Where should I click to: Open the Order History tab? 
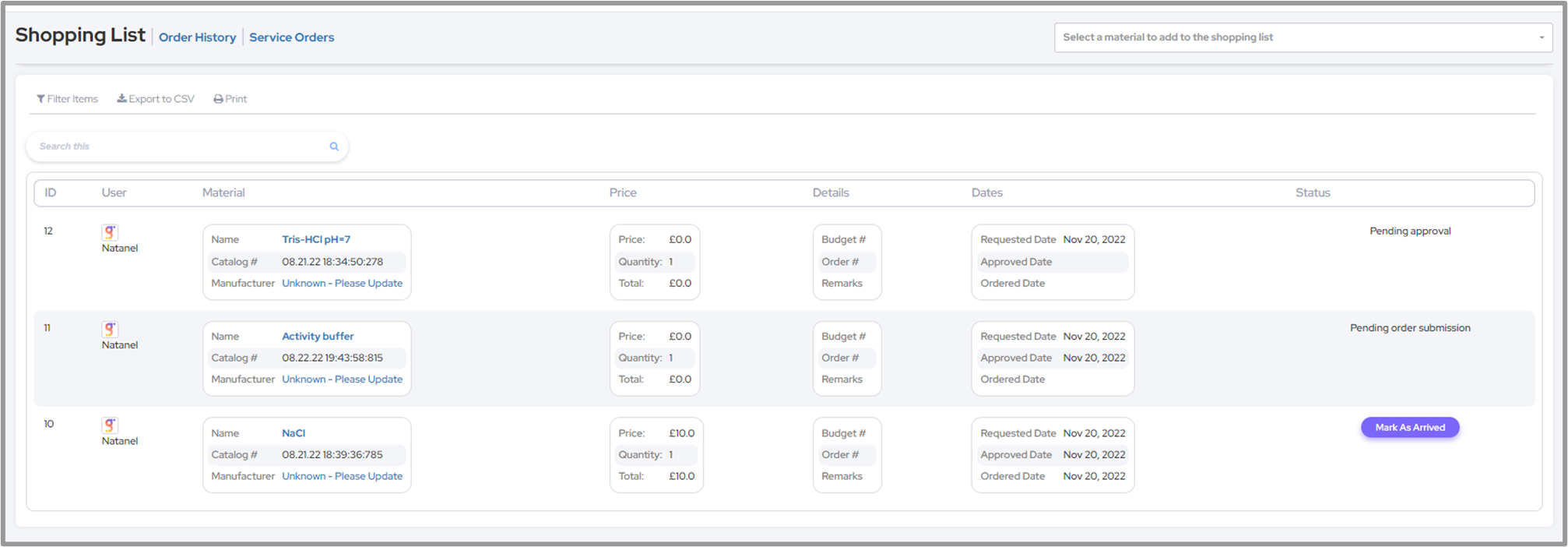pyautogui.click(x=197, y=37)
